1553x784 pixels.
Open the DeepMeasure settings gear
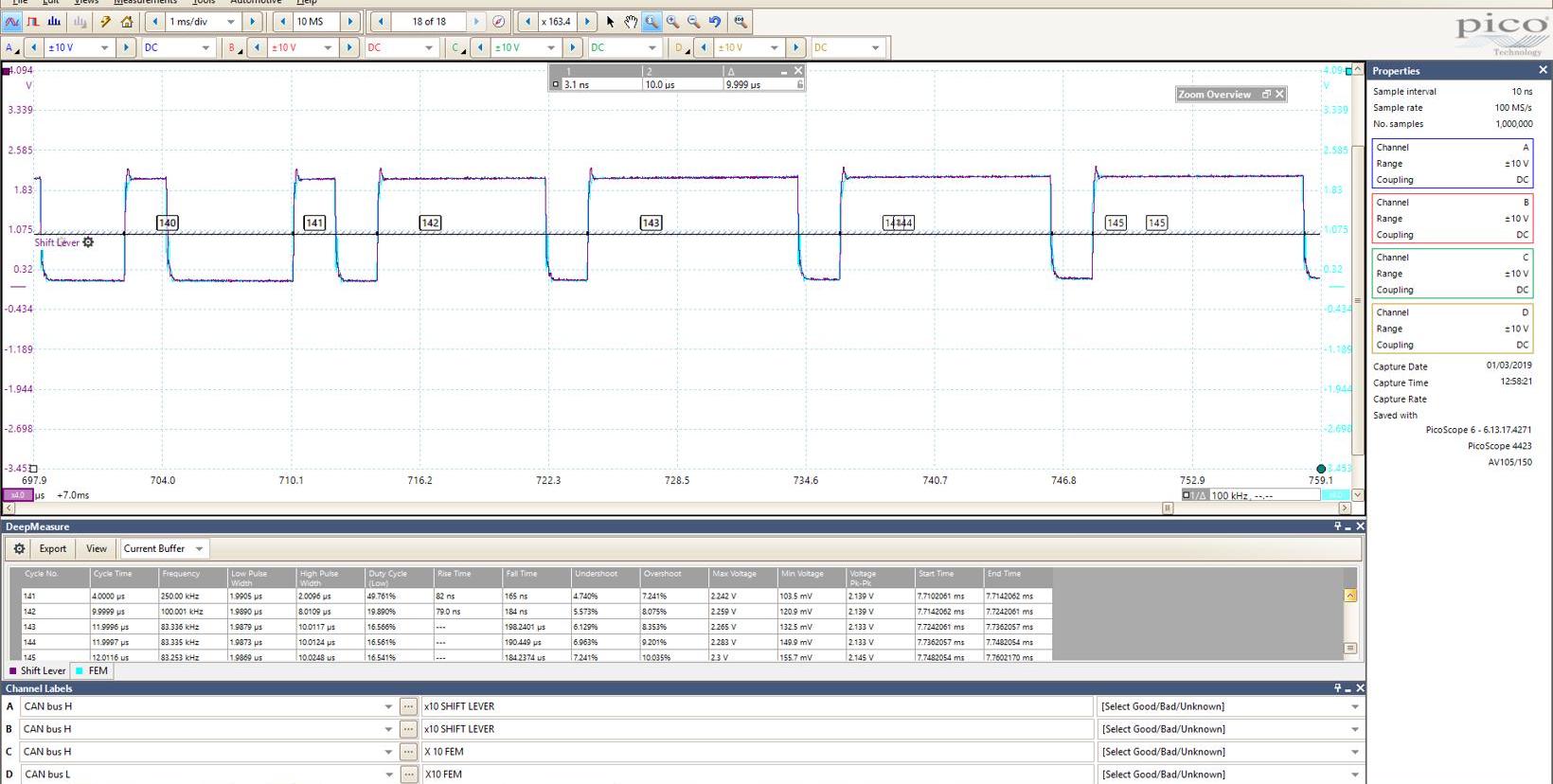[19, 548]
